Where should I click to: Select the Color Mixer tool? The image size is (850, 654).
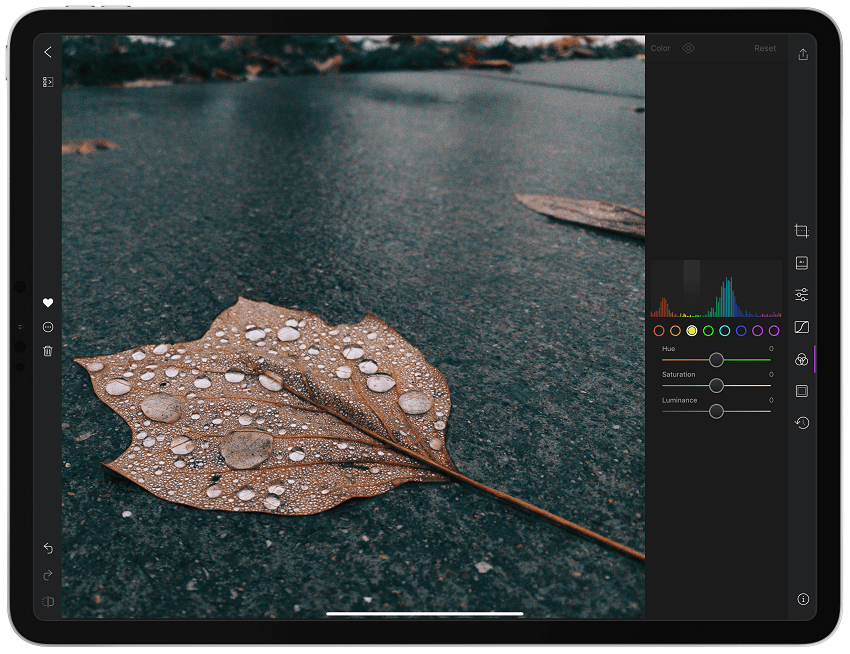(x=801, y=359)
